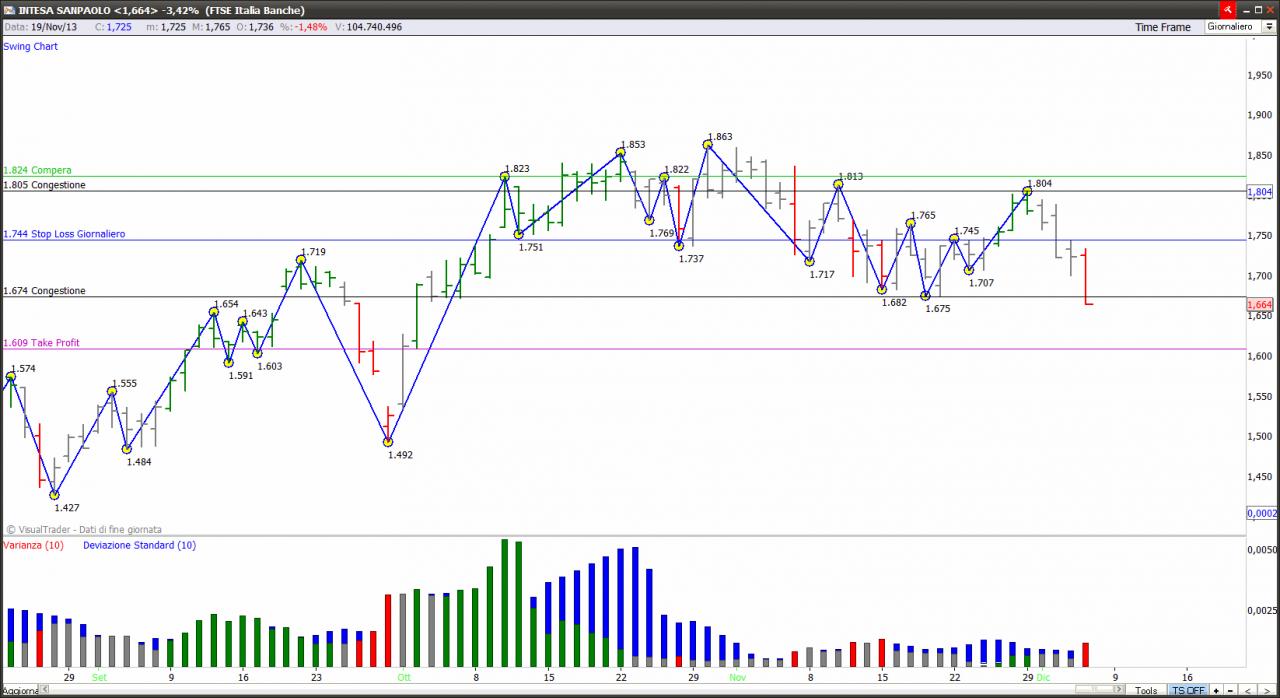Viewport: 1280px width, 698px height.
Task: Shift chart left with the < button
Action: 1247,691
